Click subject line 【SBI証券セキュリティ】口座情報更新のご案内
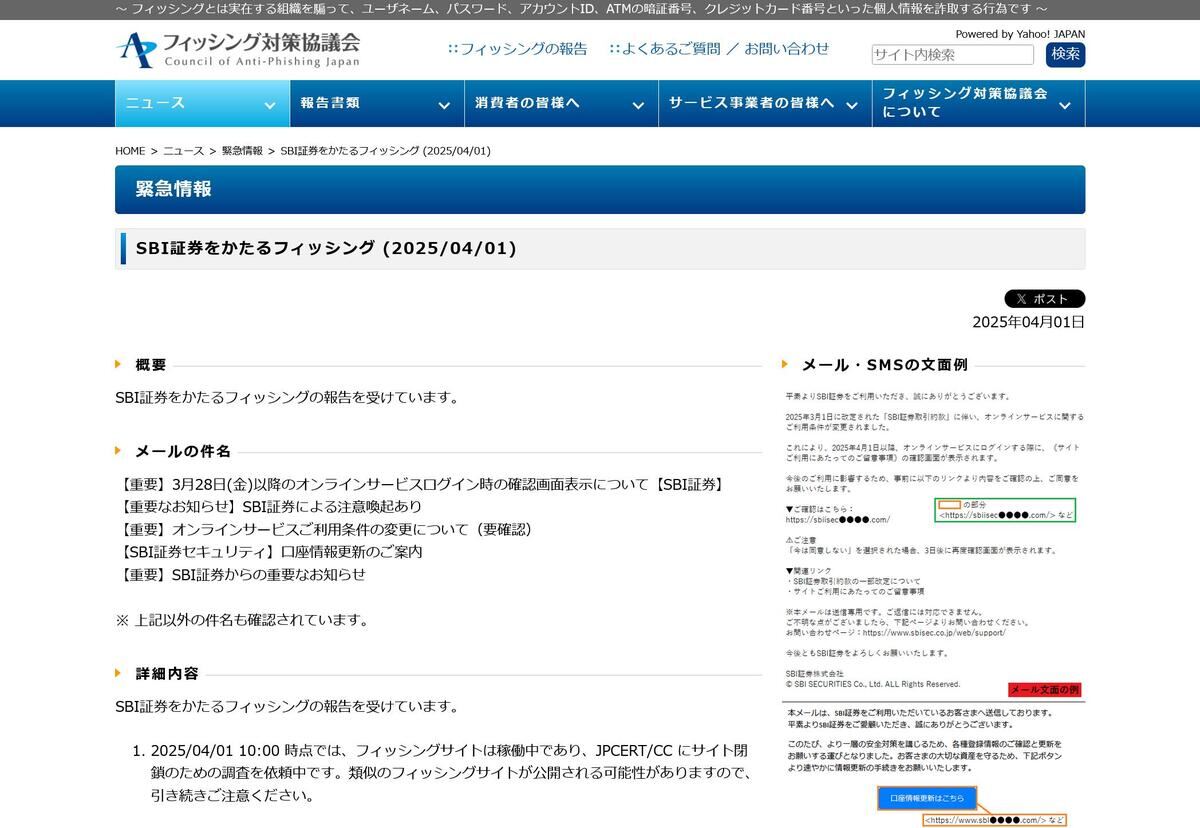Screen dimensions: 1200x828 pos(269,552)
